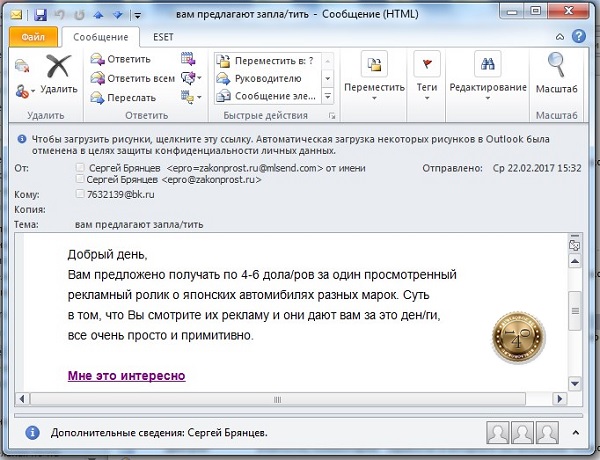Select quick step Переместить в: ?
The width and height of the screenshot is (600, 460).
267,61
